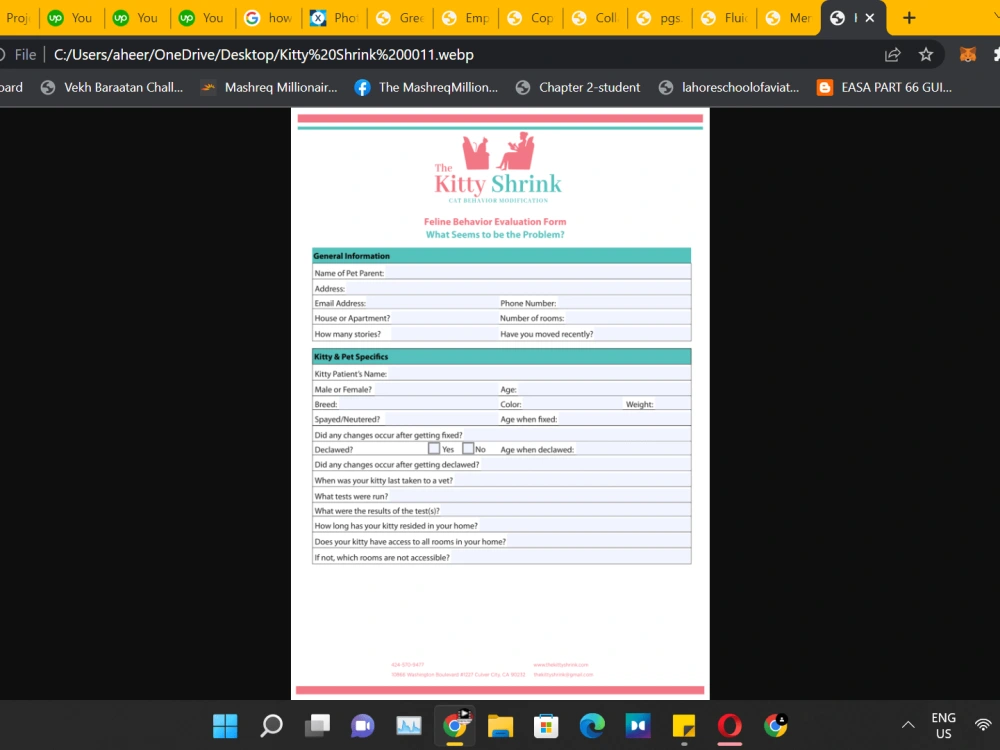Switch to the first Upwork tab

70,17
